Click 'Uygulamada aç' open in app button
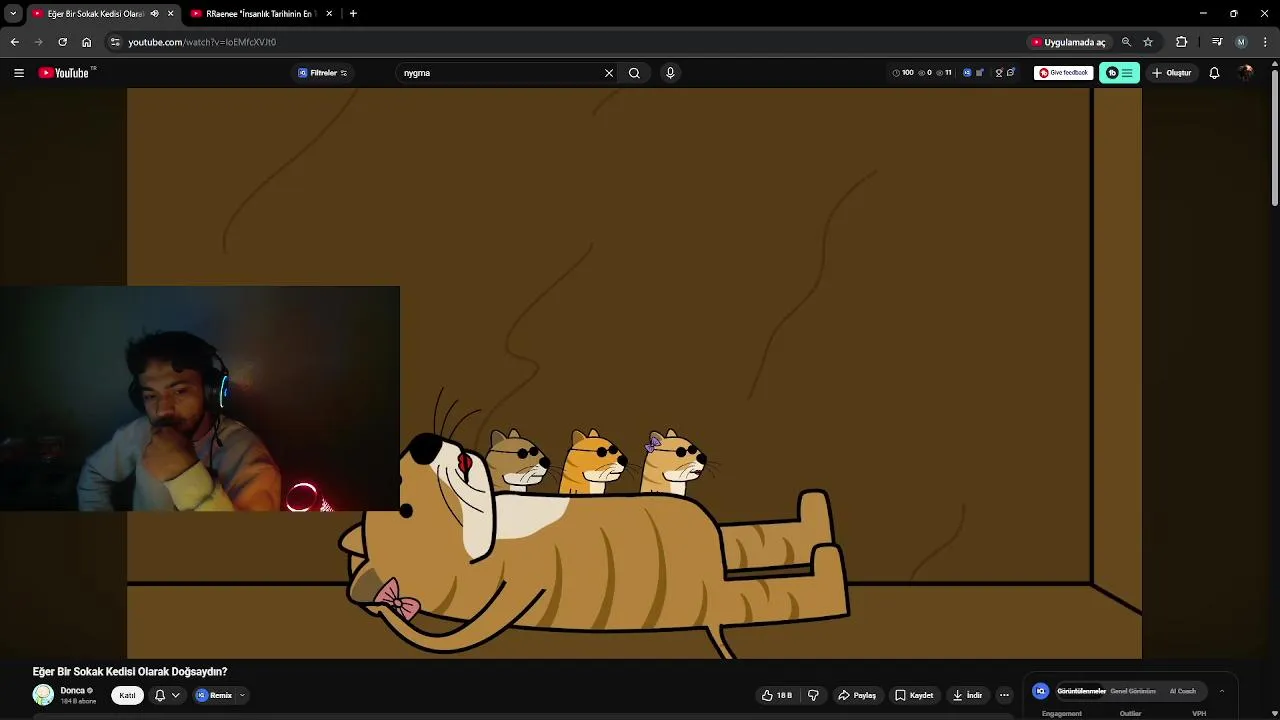The height and width of the screenshot is (720, 1280). (x=1068, y=42)
